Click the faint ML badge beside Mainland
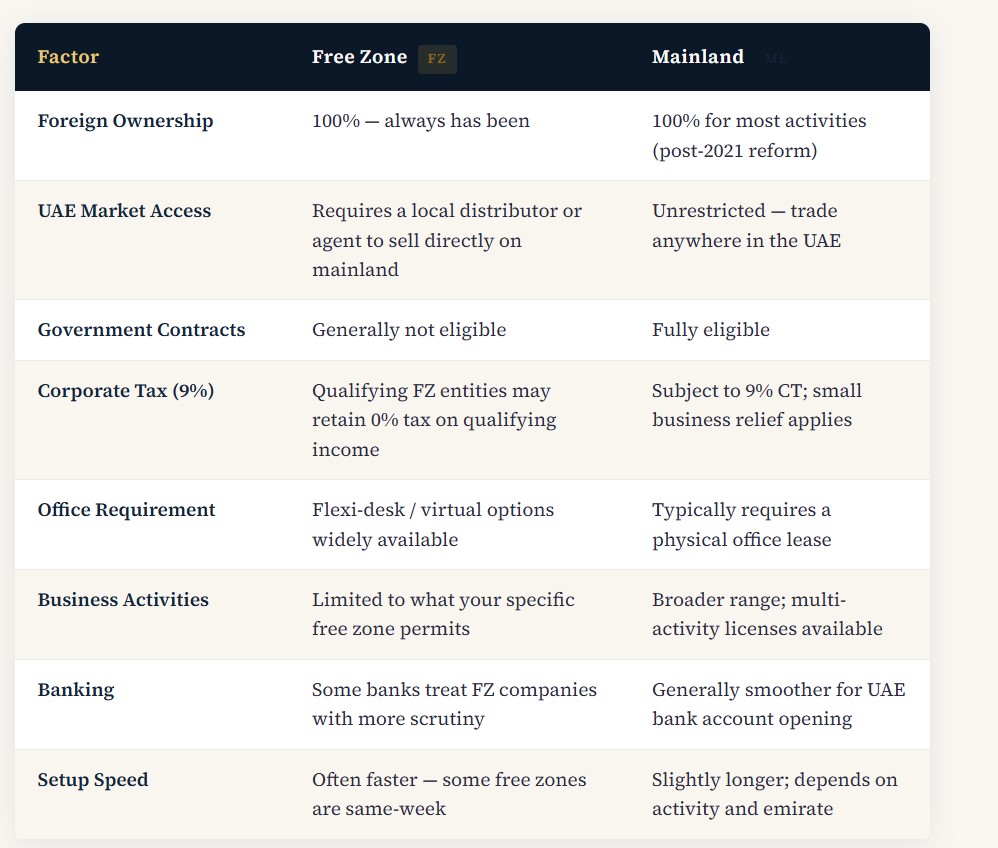 point(776,59)
